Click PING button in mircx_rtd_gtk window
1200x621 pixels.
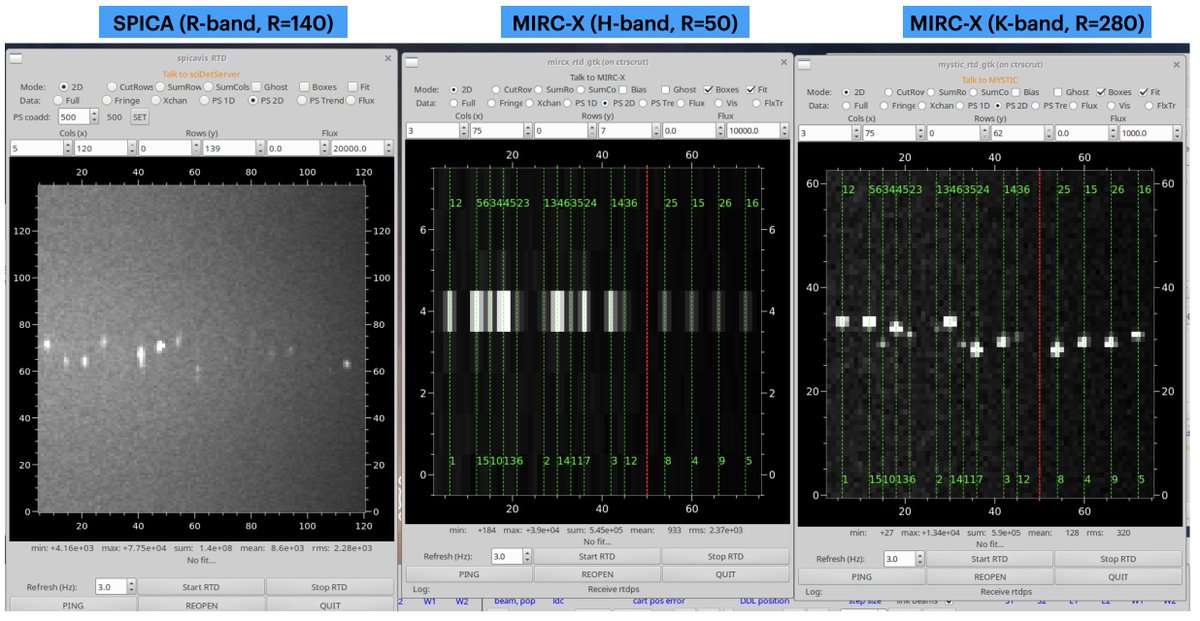[x=468, y=574]
